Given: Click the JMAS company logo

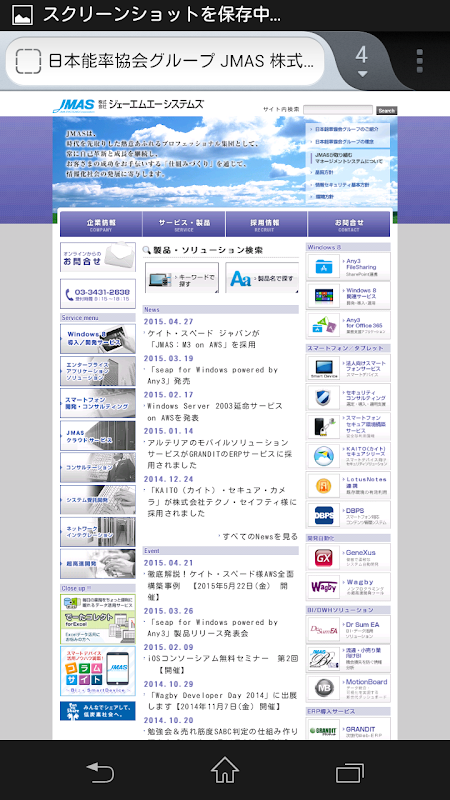Looking at the screenshot, I should pos(128,105).
